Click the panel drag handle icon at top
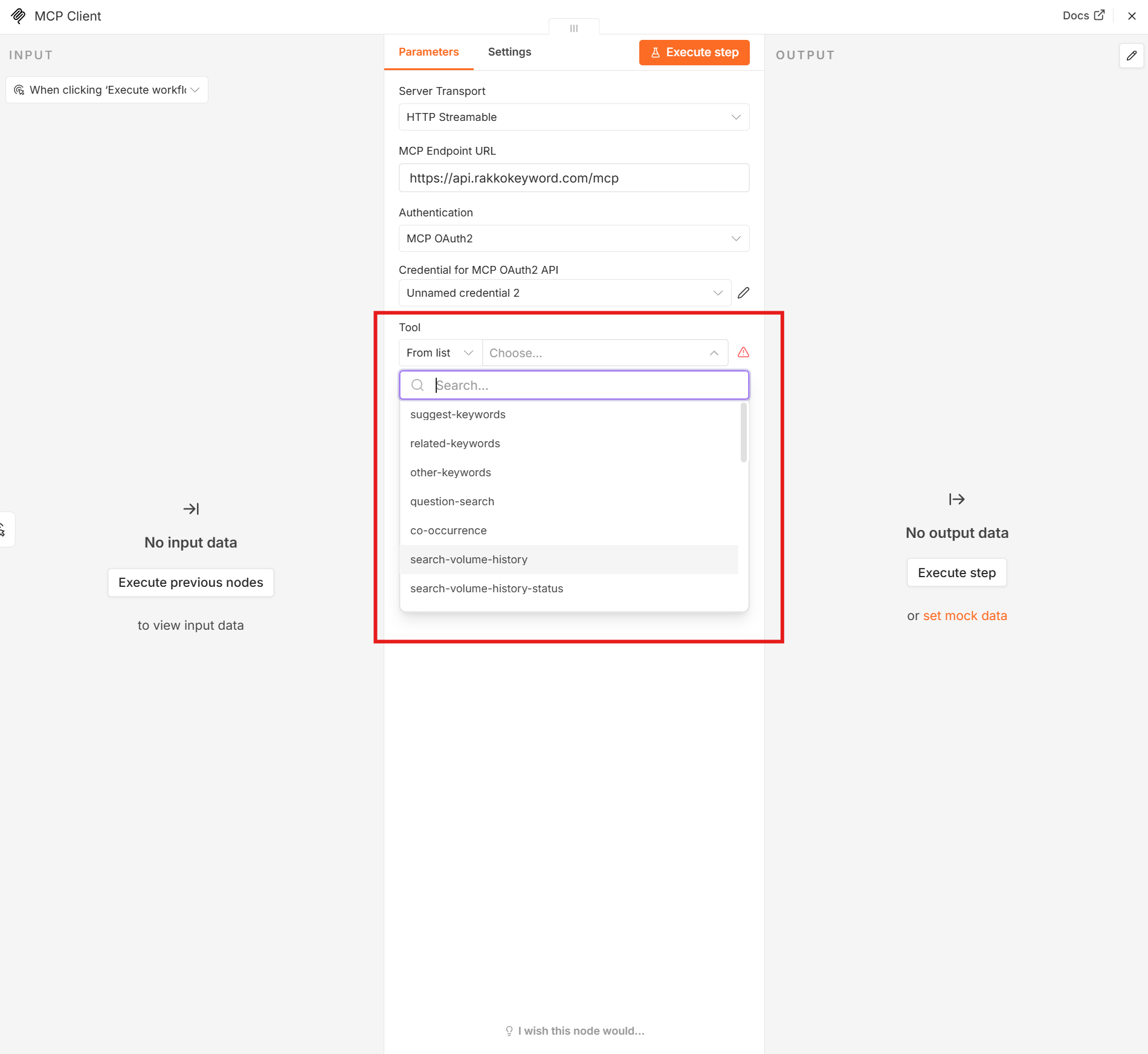This screenshot has width=1148, height=1054. [x=574, y=28]
